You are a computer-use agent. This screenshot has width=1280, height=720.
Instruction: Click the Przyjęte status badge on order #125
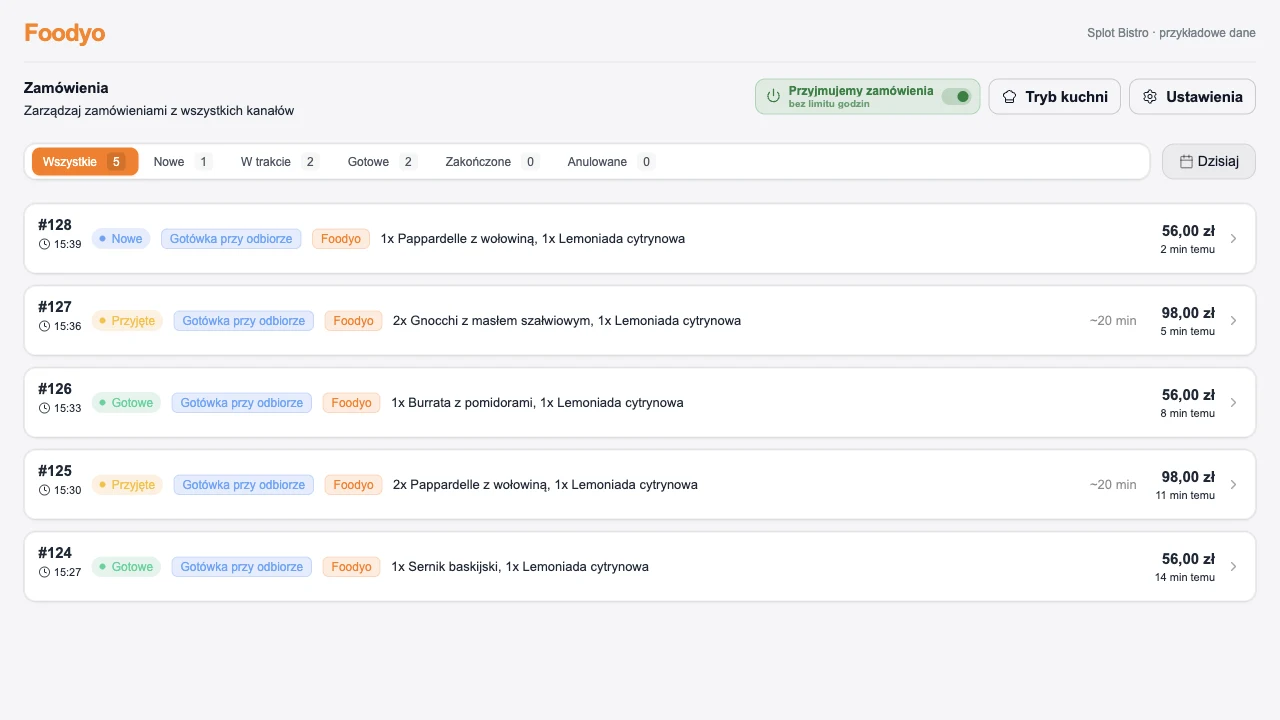point(127,485)
